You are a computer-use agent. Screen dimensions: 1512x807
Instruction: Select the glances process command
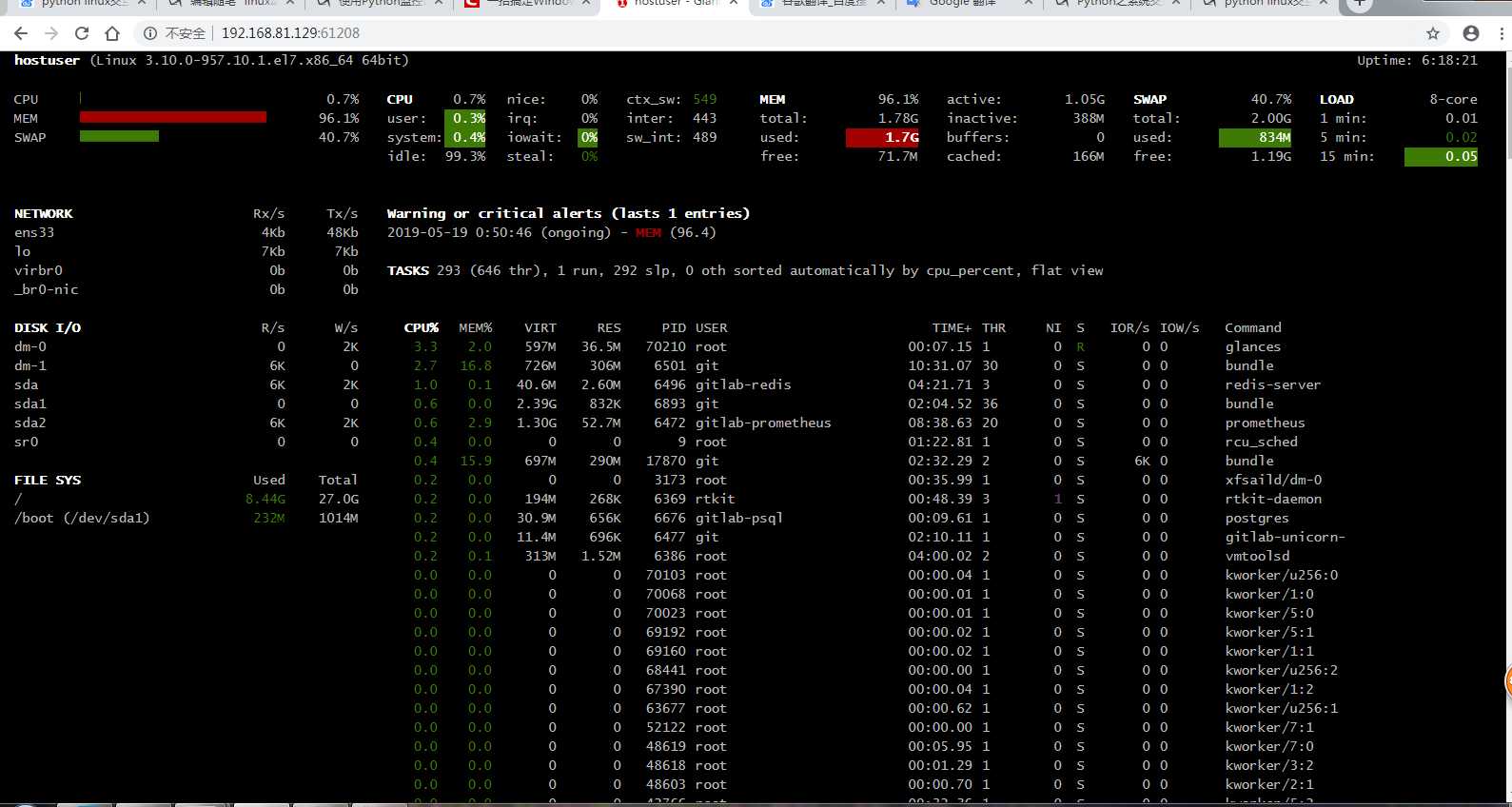1252,346
